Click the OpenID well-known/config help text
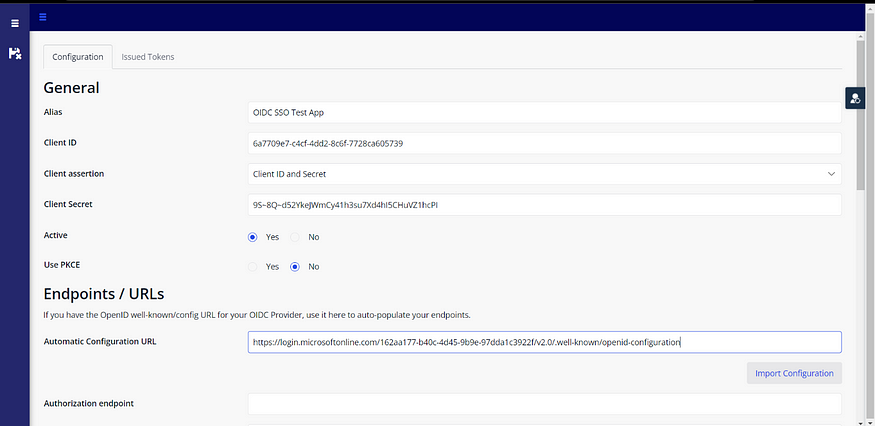This screenshot has height=426, width=875. 257,315
